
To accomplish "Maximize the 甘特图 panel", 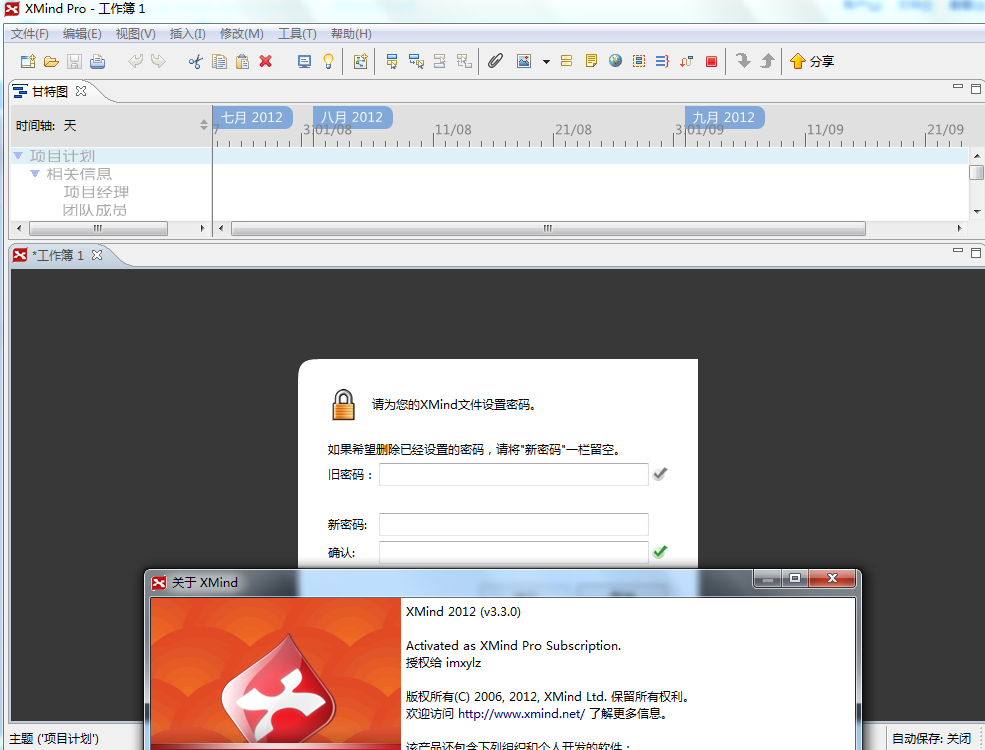I will (976, 89).
